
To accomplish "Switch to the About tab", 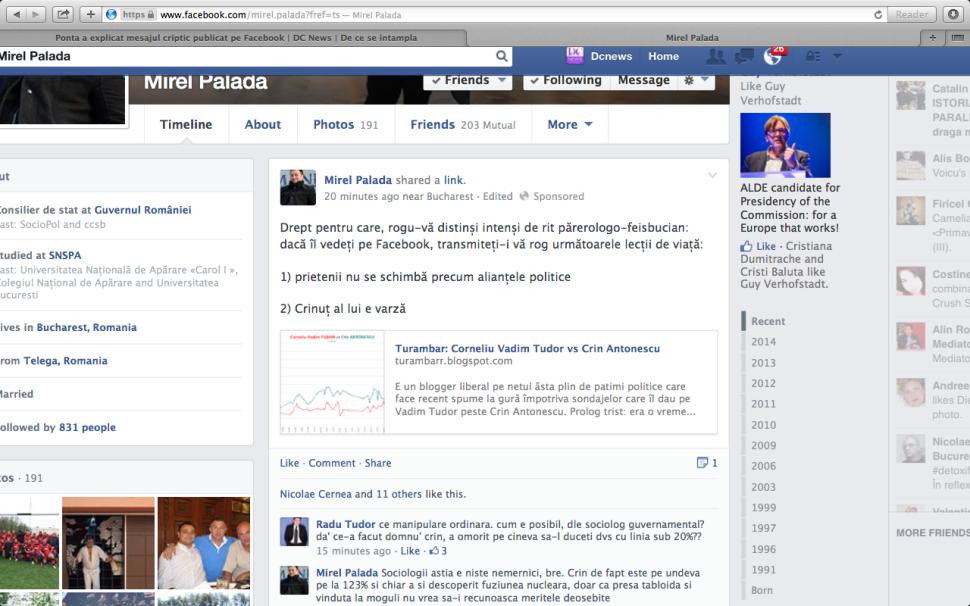I will [x=263, y=124].
